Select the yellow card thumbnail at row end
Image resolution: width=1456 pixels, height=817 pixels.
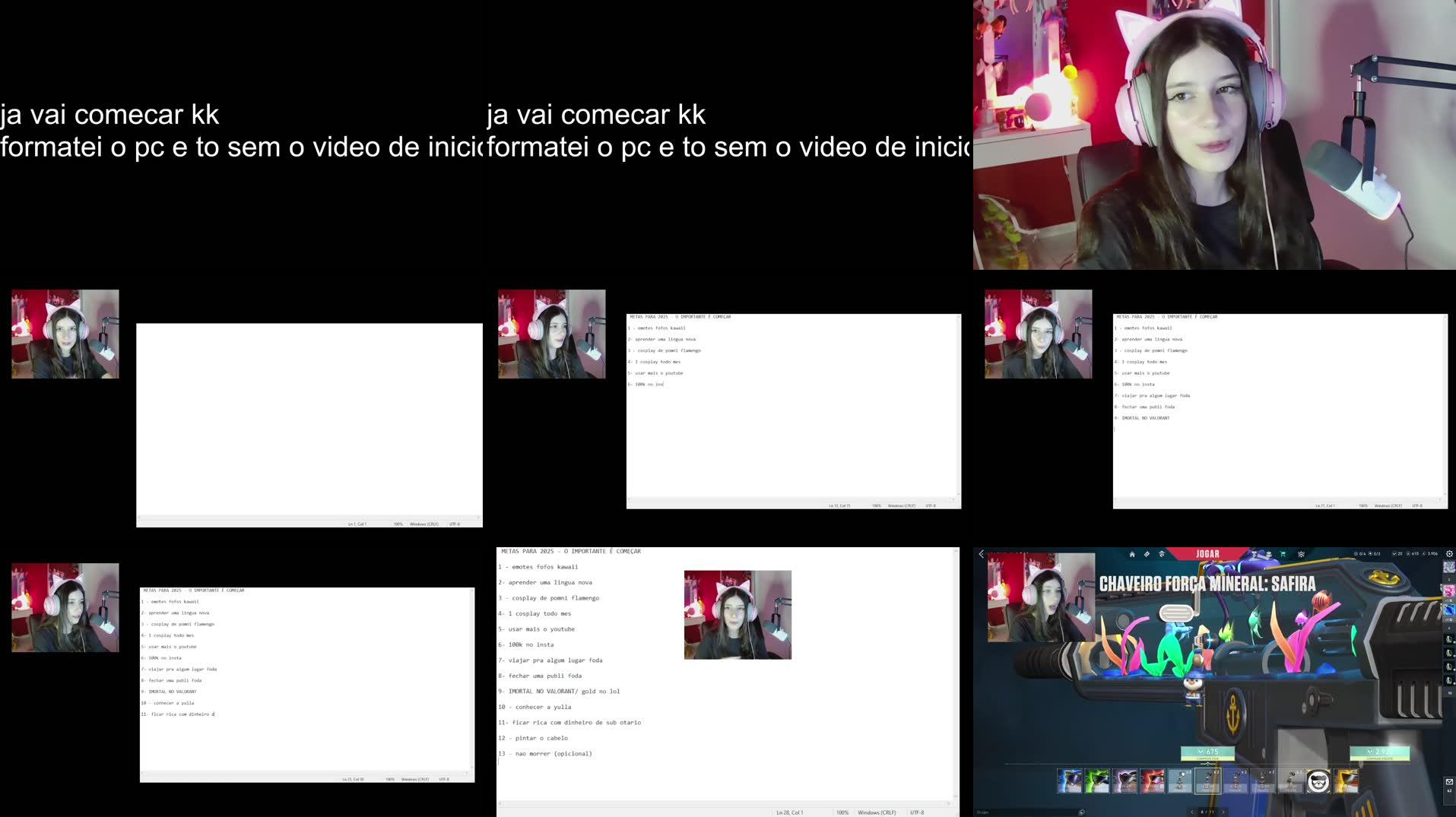point(1347,781)
